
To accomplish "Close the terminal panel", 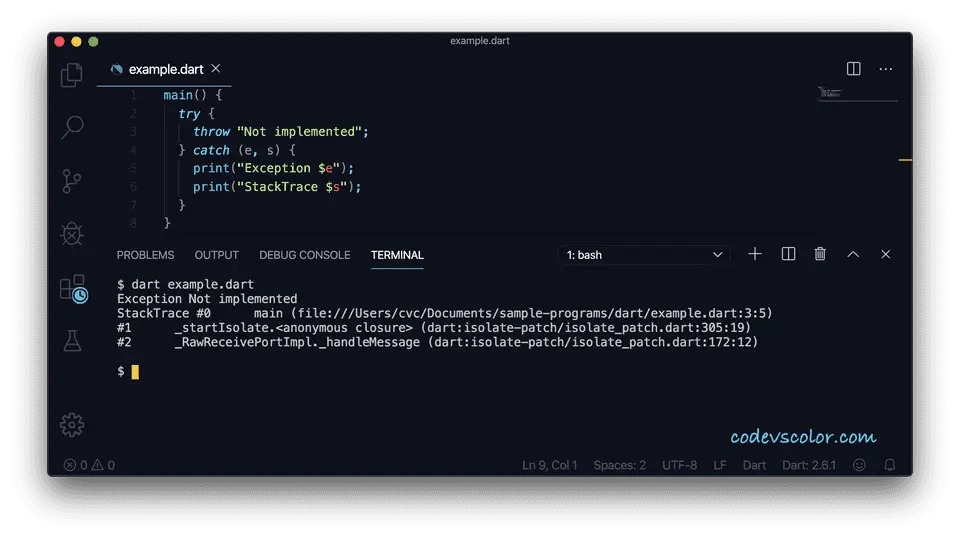I will point(885,254).
